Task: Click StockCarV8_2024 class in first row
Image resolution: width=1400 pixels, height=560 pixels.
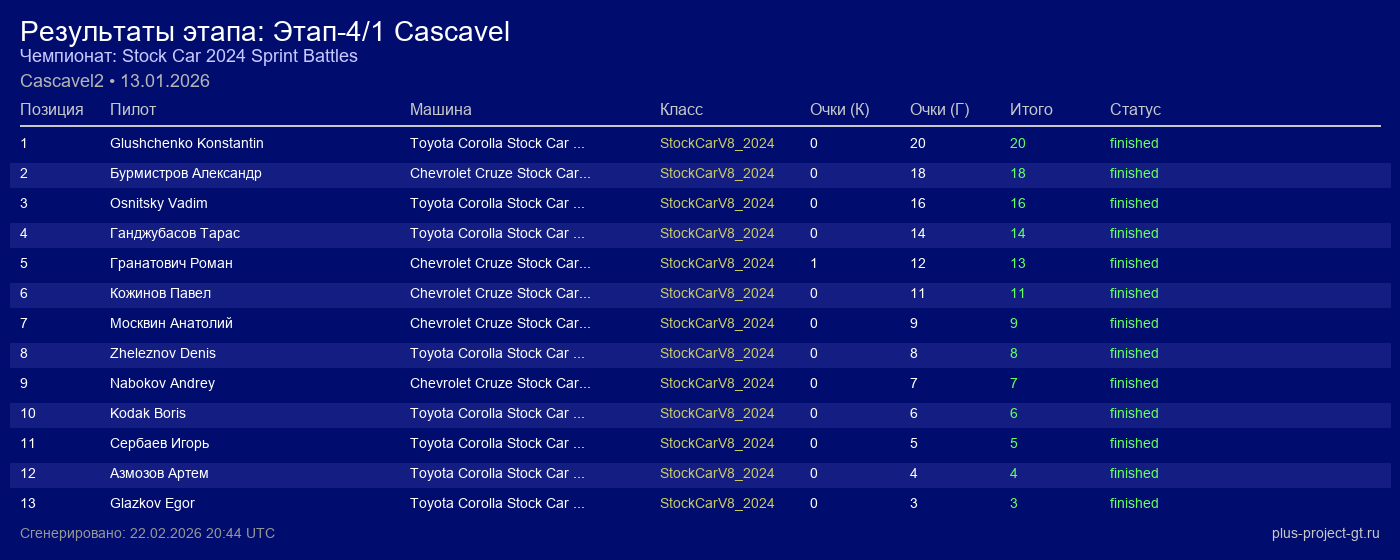Action: tap(717, 143)
